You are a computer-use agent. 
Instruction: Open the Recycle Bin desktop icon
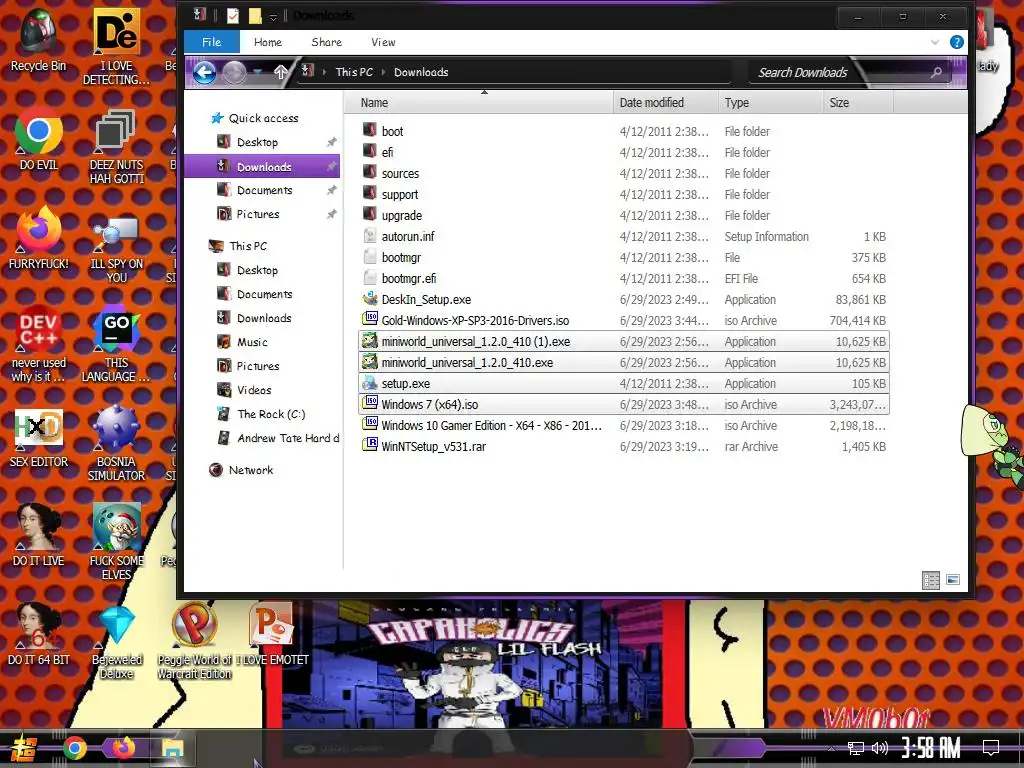39,41
